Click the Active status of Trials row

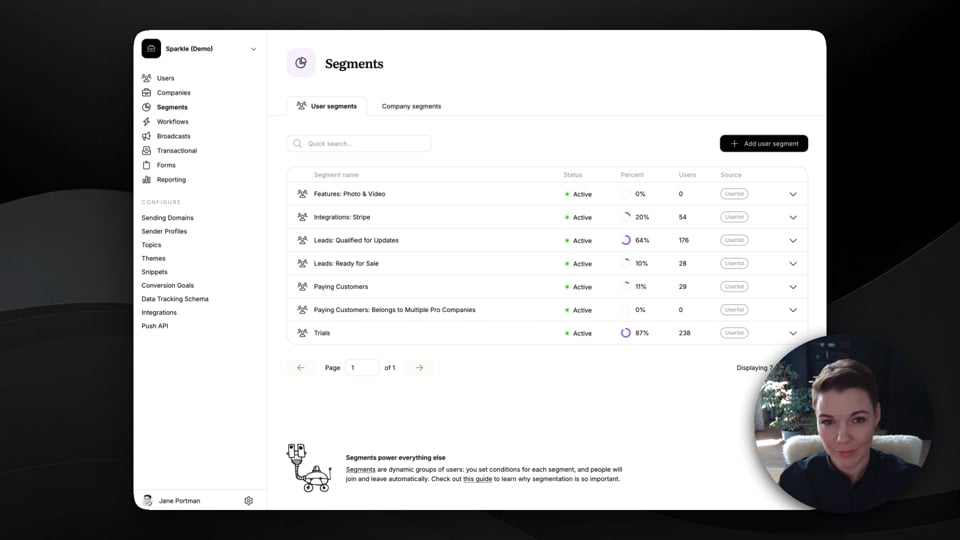578,333
